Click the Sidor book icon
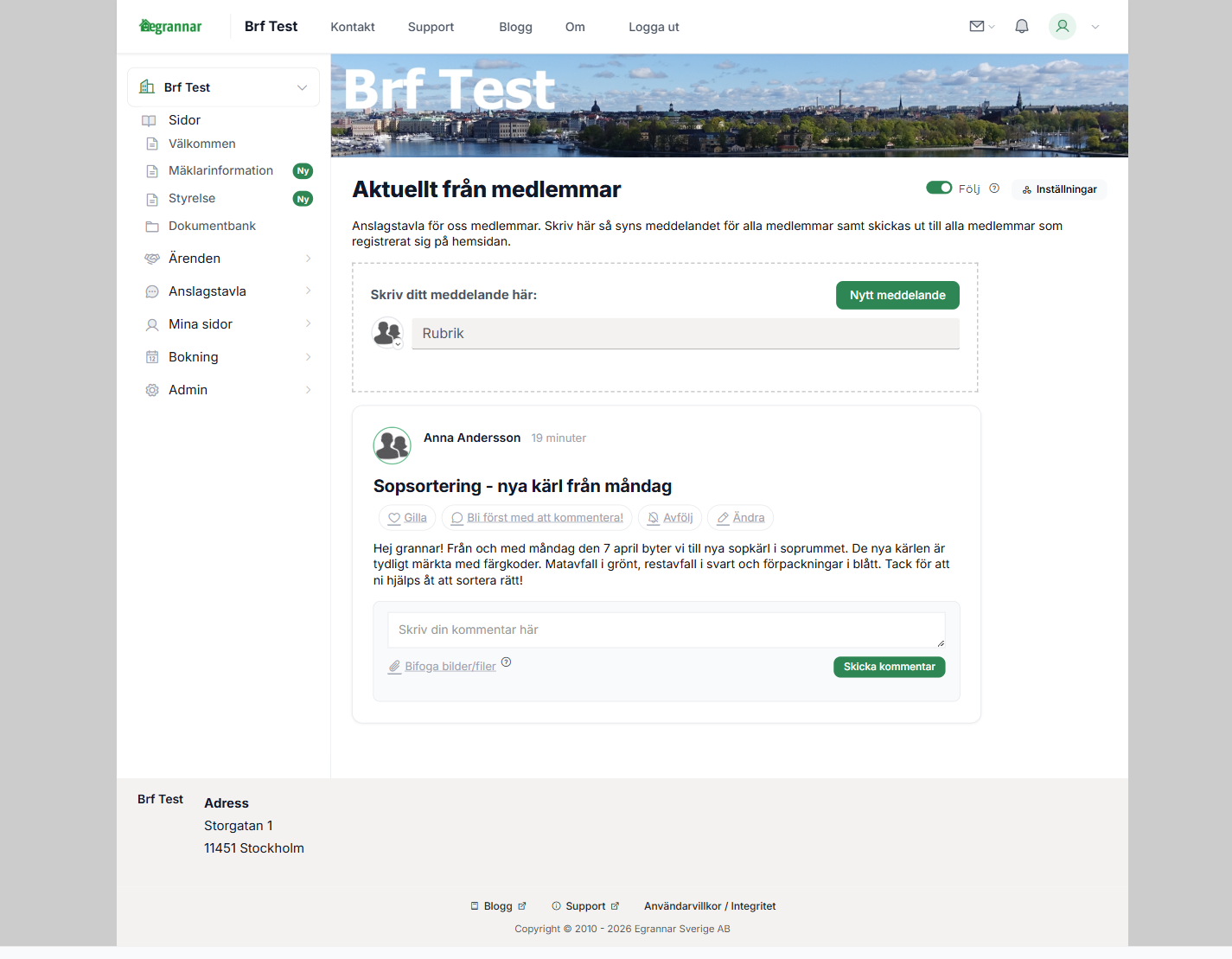Screen dimensions: 1232x959 pos(149,121)
